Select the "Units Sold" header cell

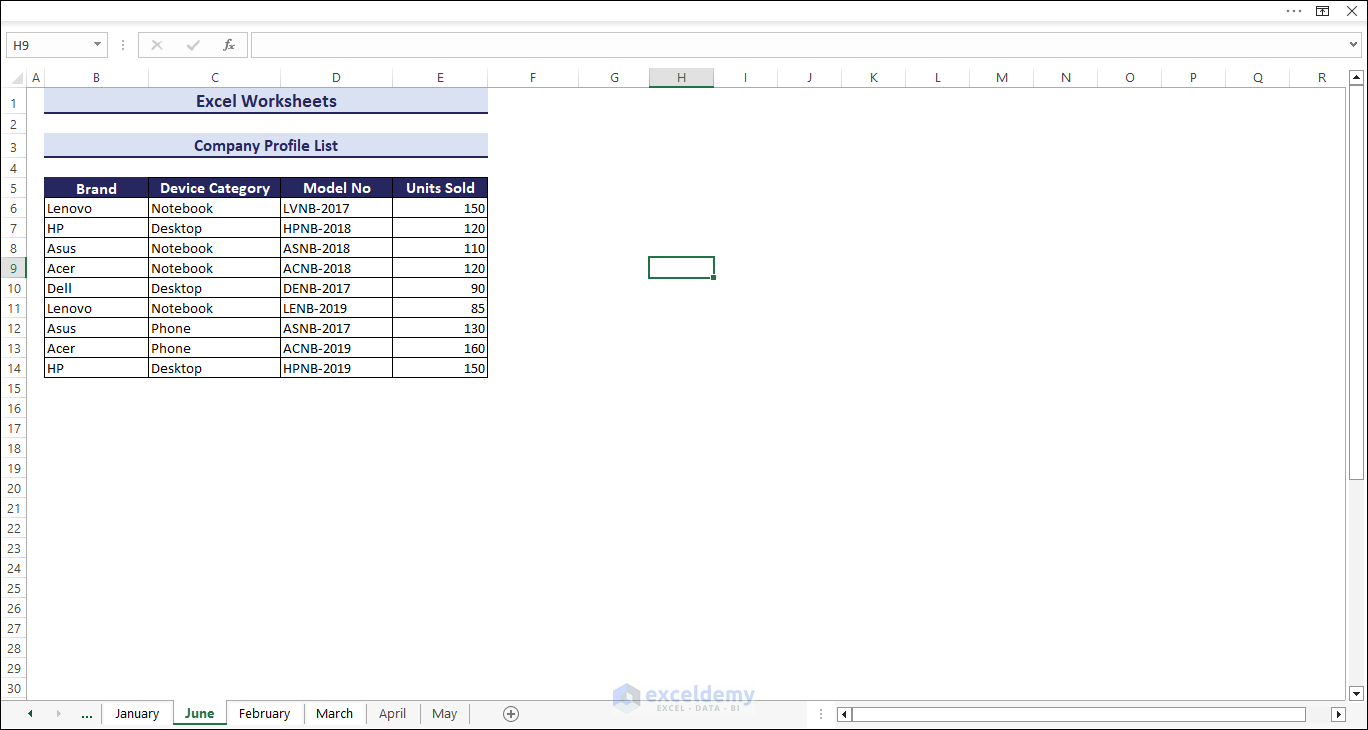pyautogui.click(x=440, y=188)
